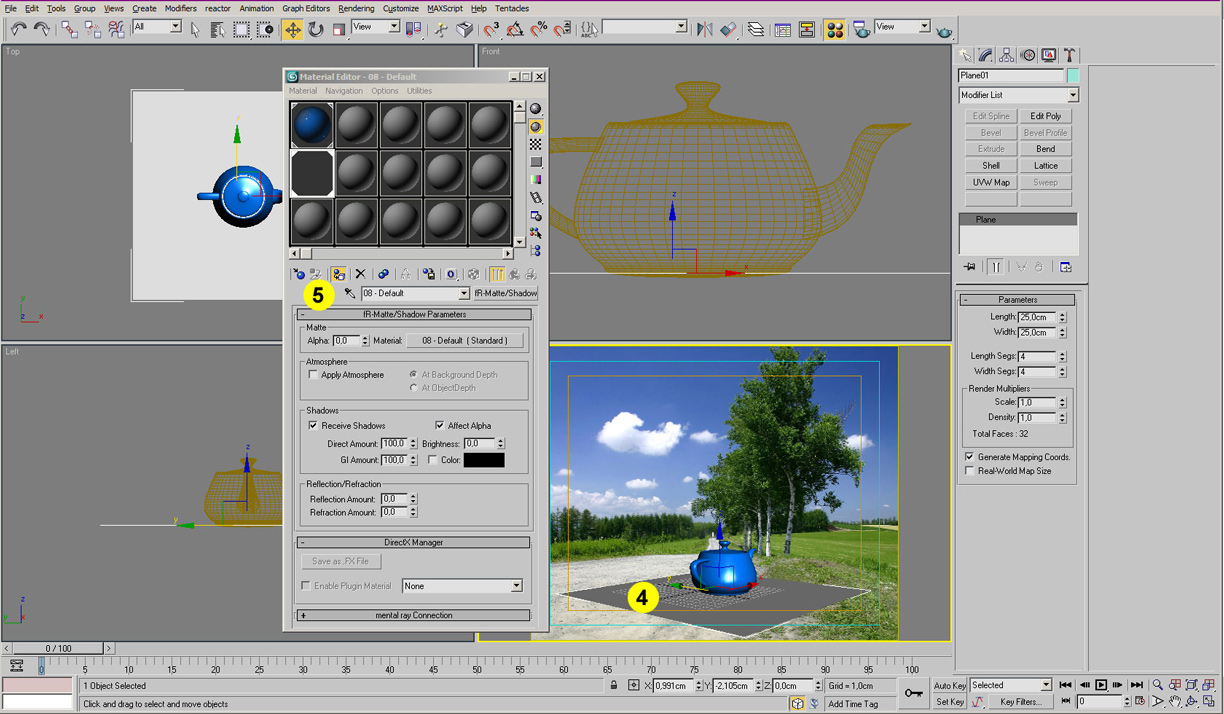Click the UVW Map modifier button
The height and width of the screenshot is (714, 1224).
pos(990,183)
